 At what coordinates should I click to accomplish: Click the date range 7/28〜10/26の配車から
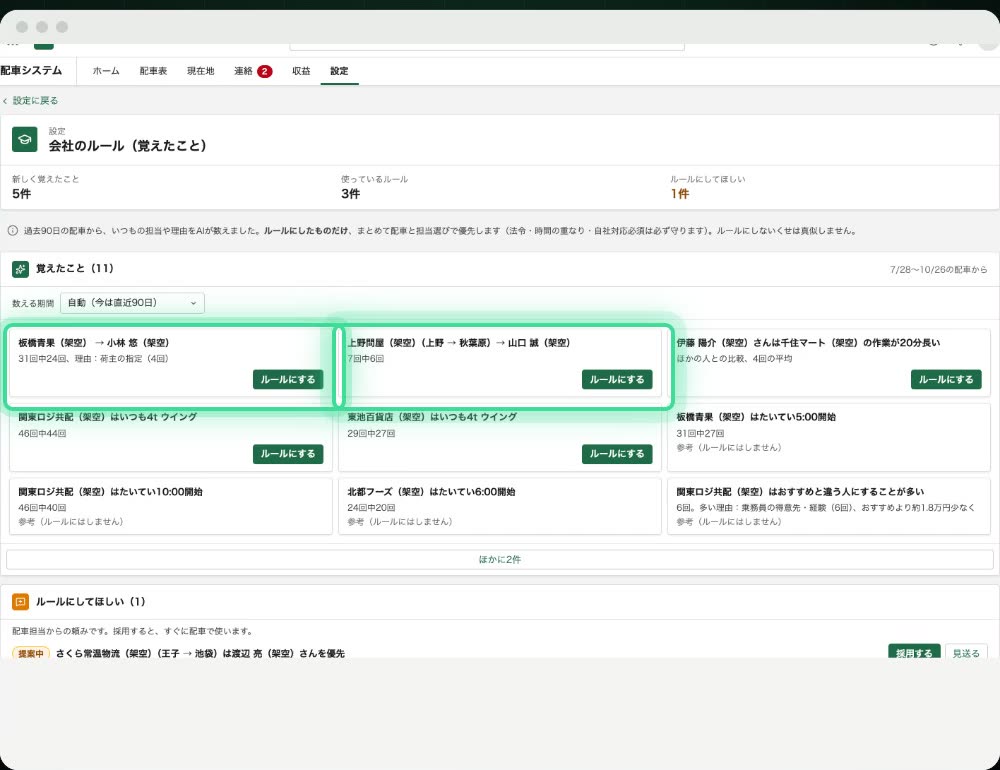click(938, 270)
